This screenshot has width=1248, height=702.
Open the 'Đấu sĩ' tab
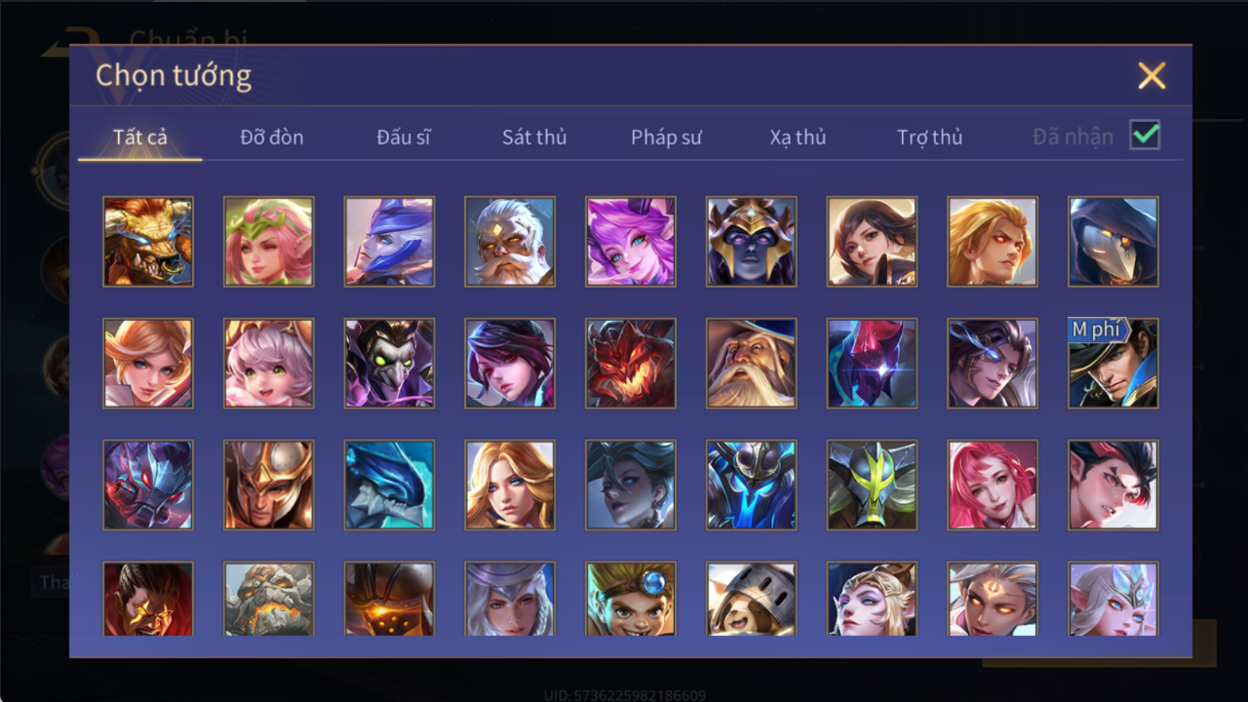click(404, 137)
